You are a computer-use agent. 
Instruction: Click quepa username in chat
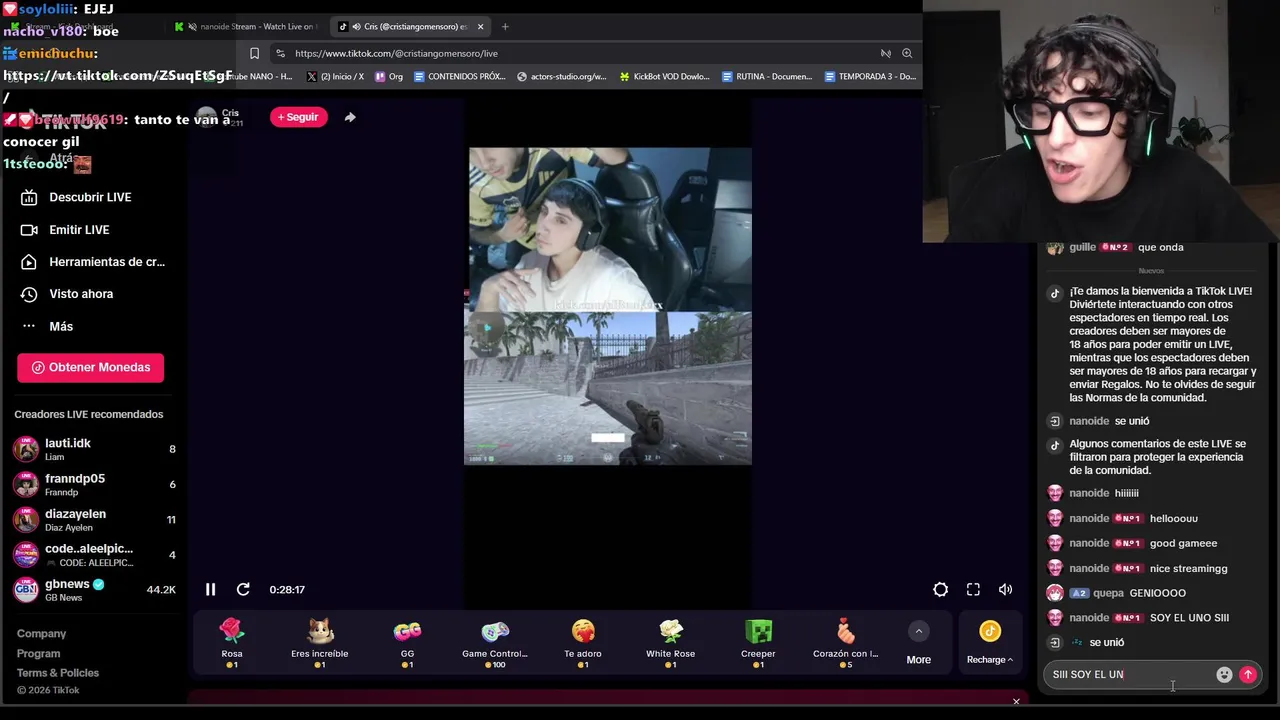pyautogui.click(x=1108, y=593)
